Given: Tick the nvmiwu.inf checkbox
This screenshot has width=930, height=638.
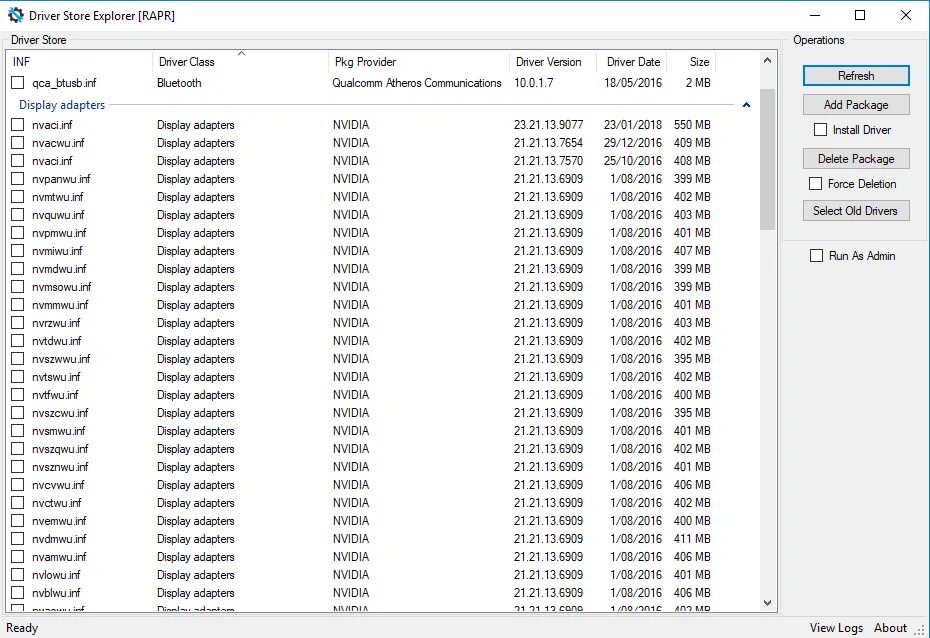Looking at the screenshot, I should coord(18,251).
